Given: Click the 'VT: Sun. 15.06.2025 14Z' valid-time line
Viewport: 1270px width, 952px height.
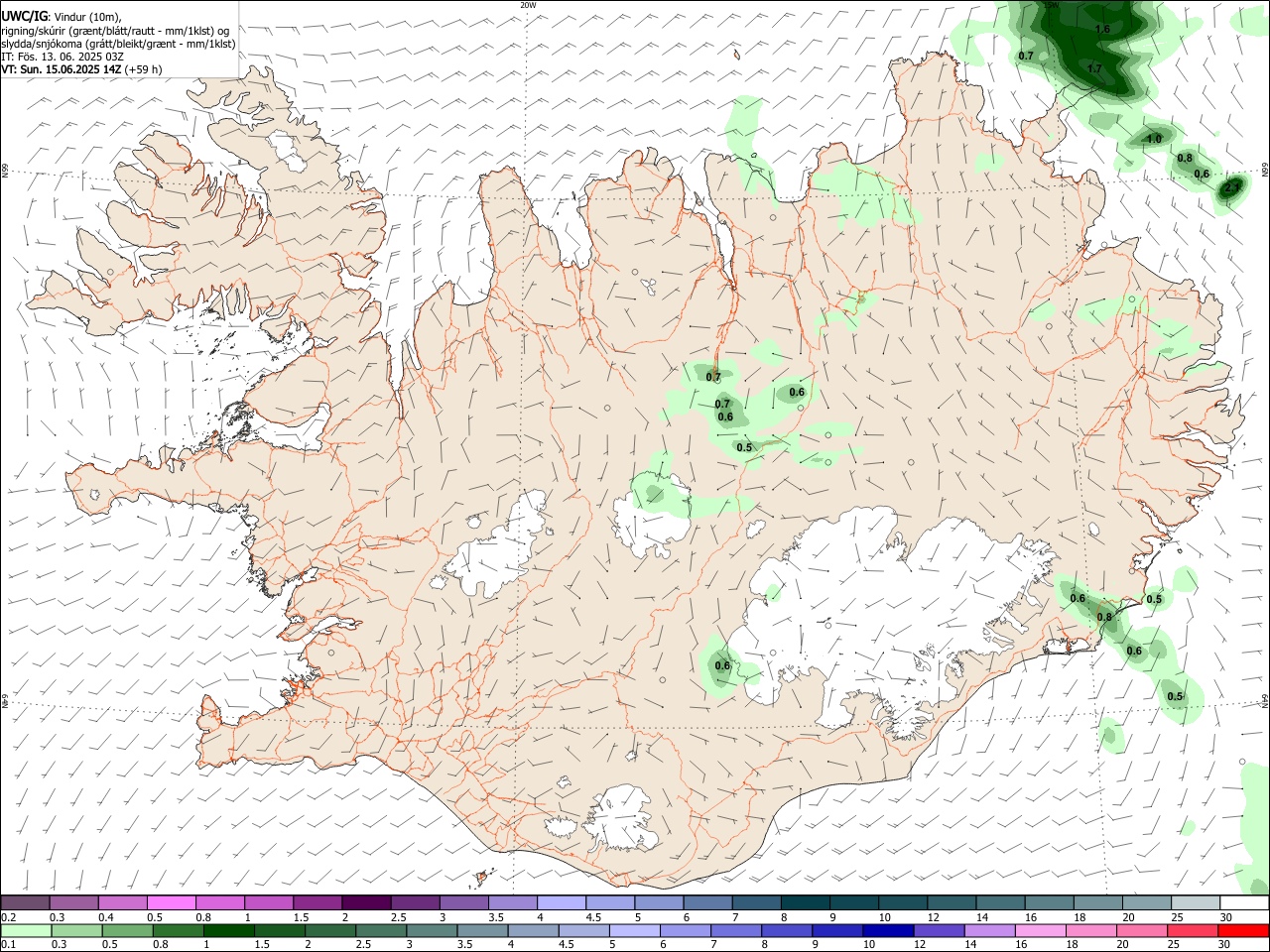Looking at the screenshot, I should click(x=81, y=69).
